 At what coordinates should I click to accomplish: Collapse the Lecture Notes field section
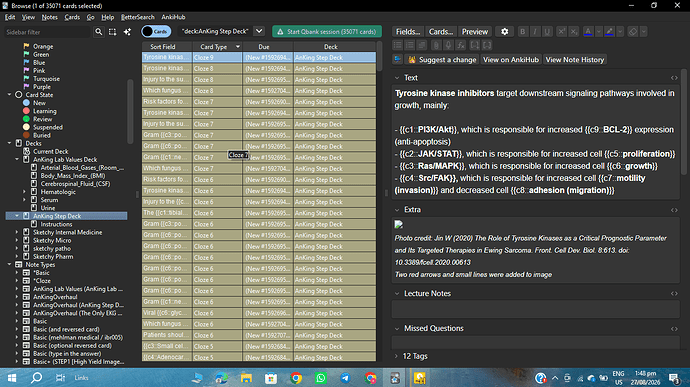397,294
